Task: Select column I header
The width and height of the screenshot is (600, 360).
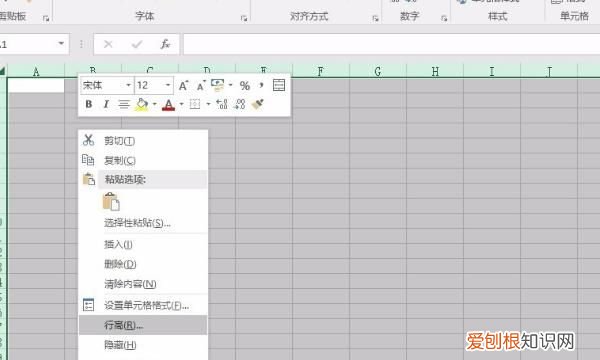Action: tap(492, 71)
